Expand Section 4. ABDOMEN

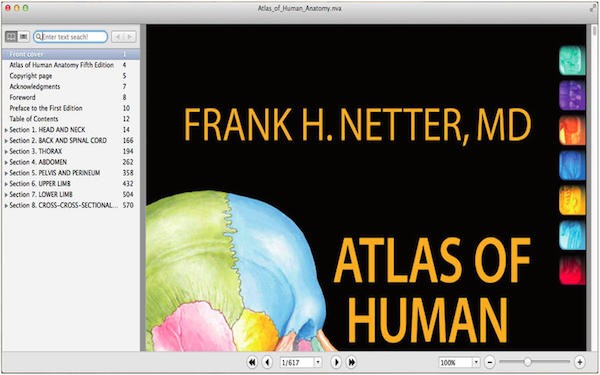(x=6, y=162)
